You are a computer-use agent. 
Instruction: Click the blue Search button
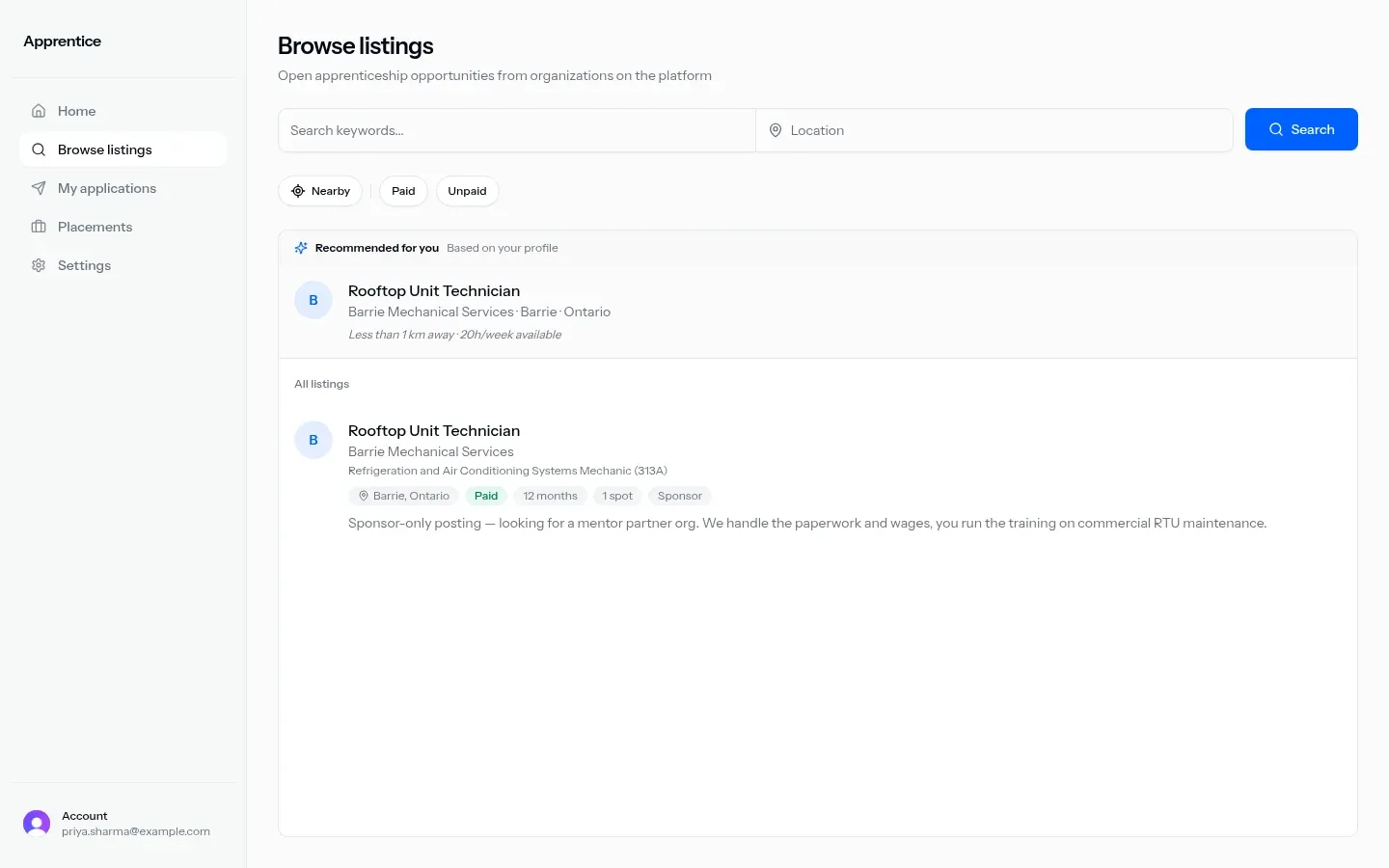[x=1301, y=129]
